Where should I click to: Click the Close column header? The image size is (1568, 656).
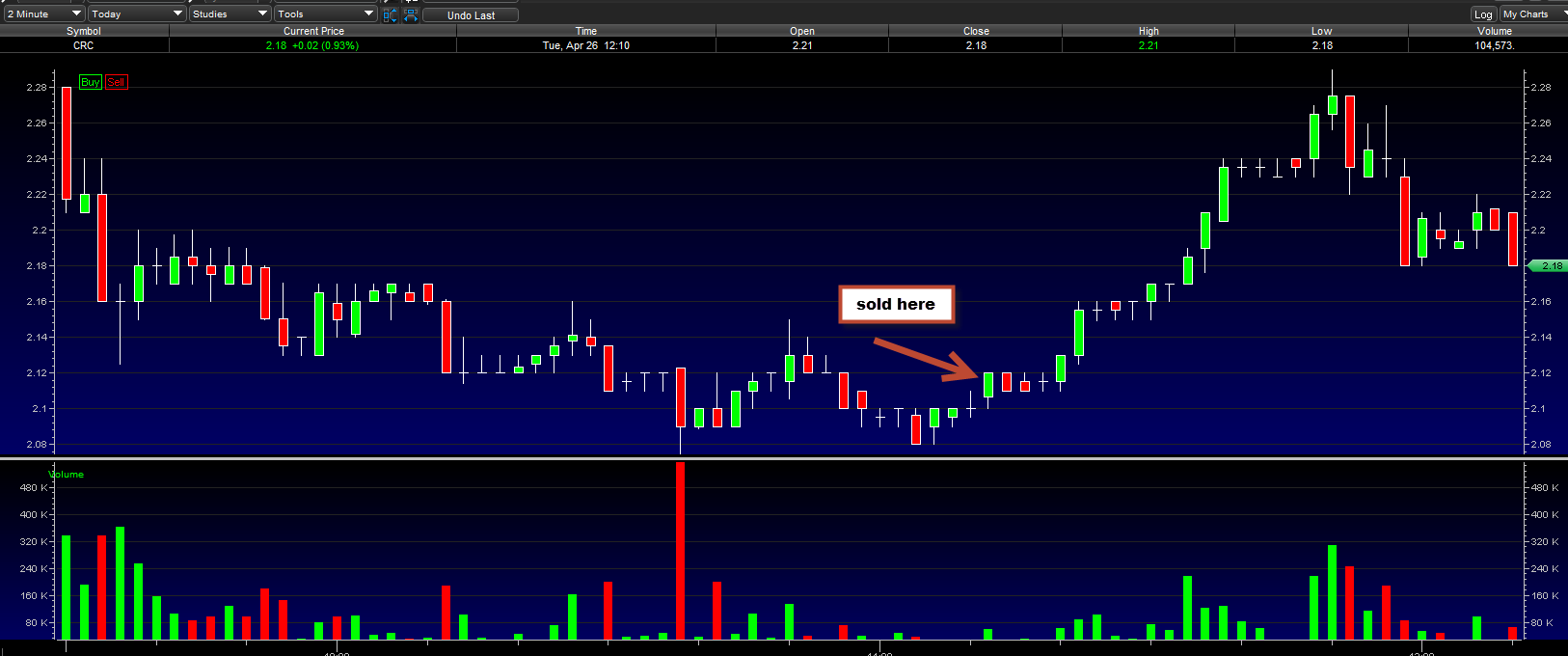976,31
